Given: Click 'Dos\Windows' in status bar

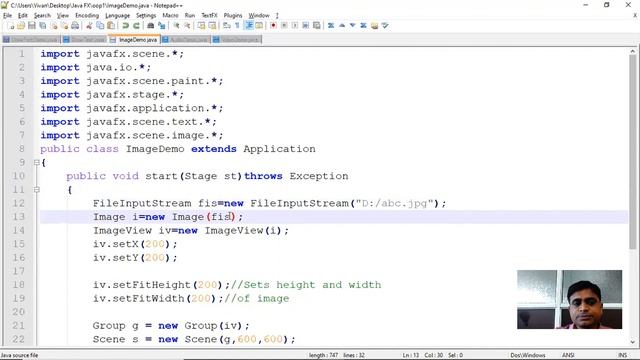Looking at the screenshot, I should tap(528, 355).
